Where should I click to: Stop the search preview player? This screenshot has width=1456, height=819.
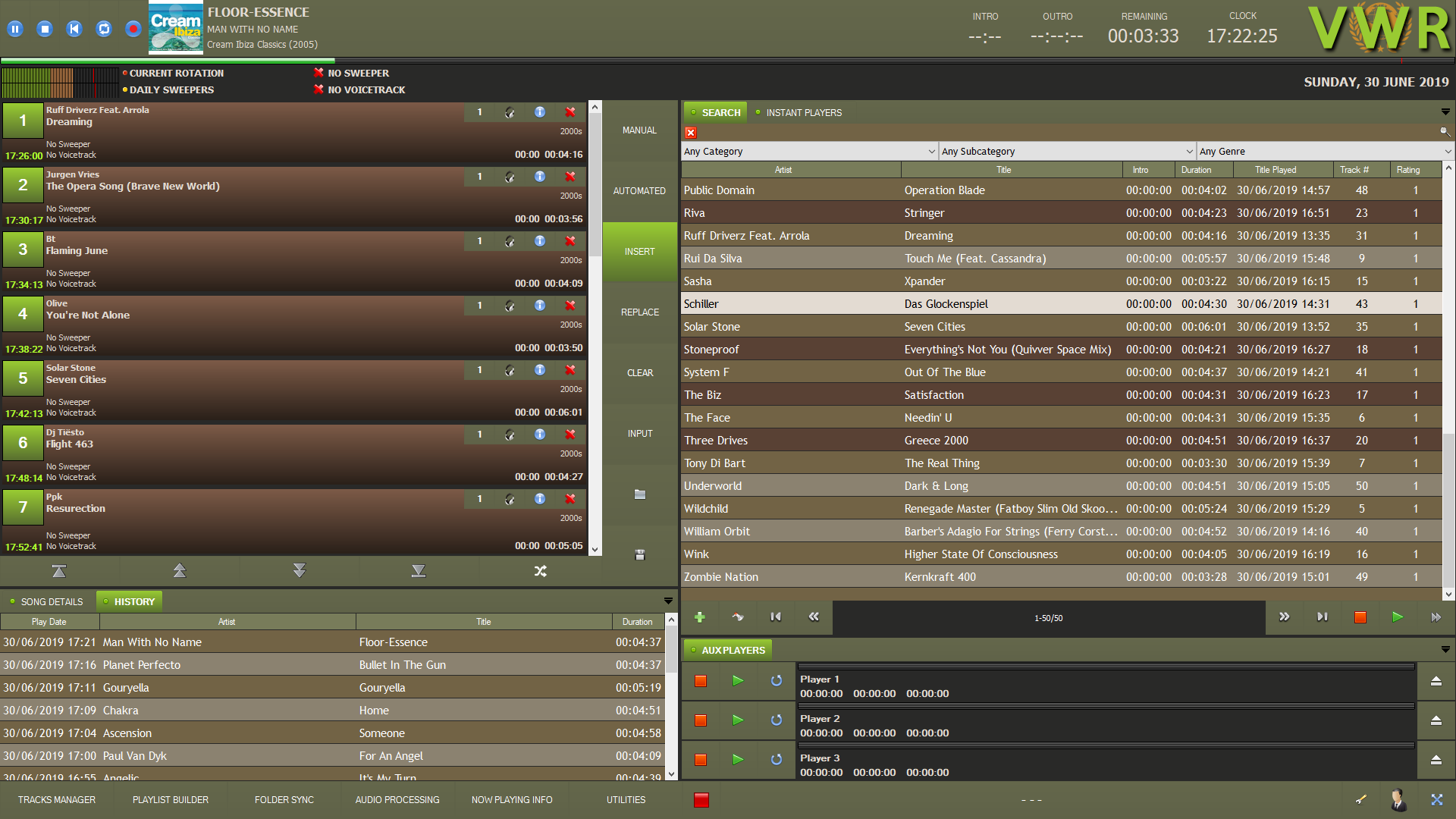(x=1360, y=617)
